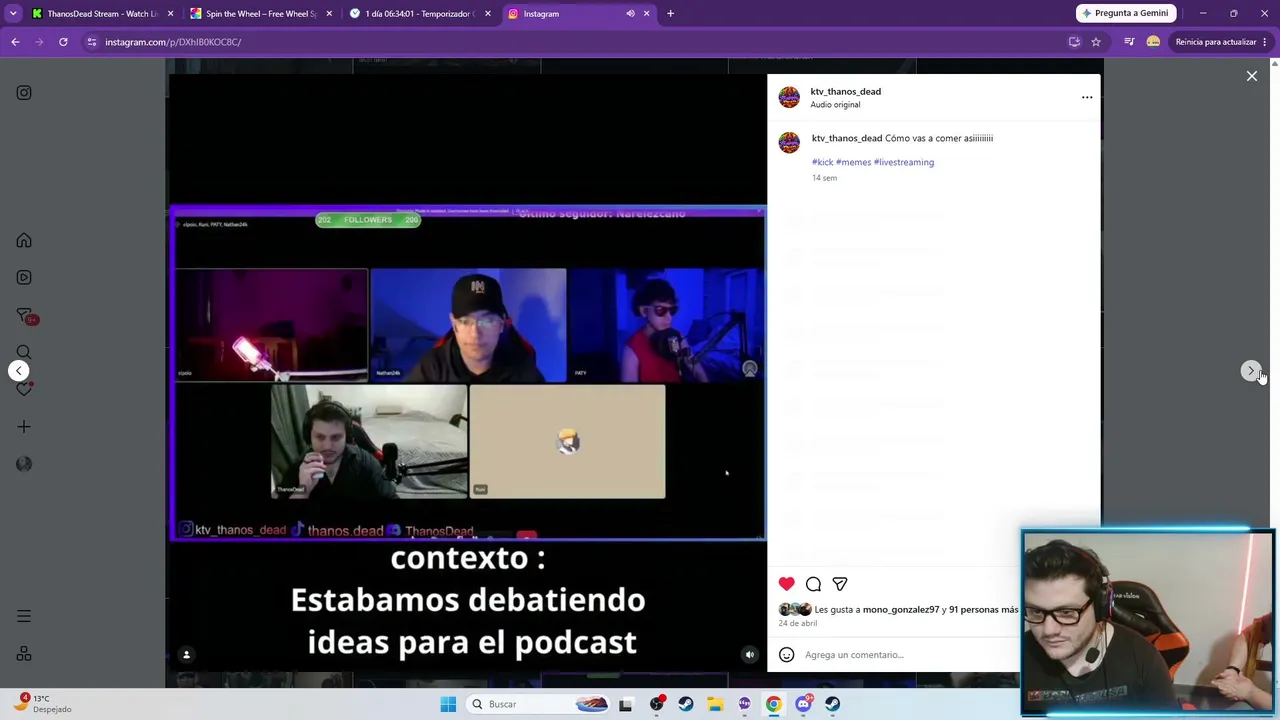
Task: Click the #livestreaming hashtag
Action: click(x=904, y=162)
